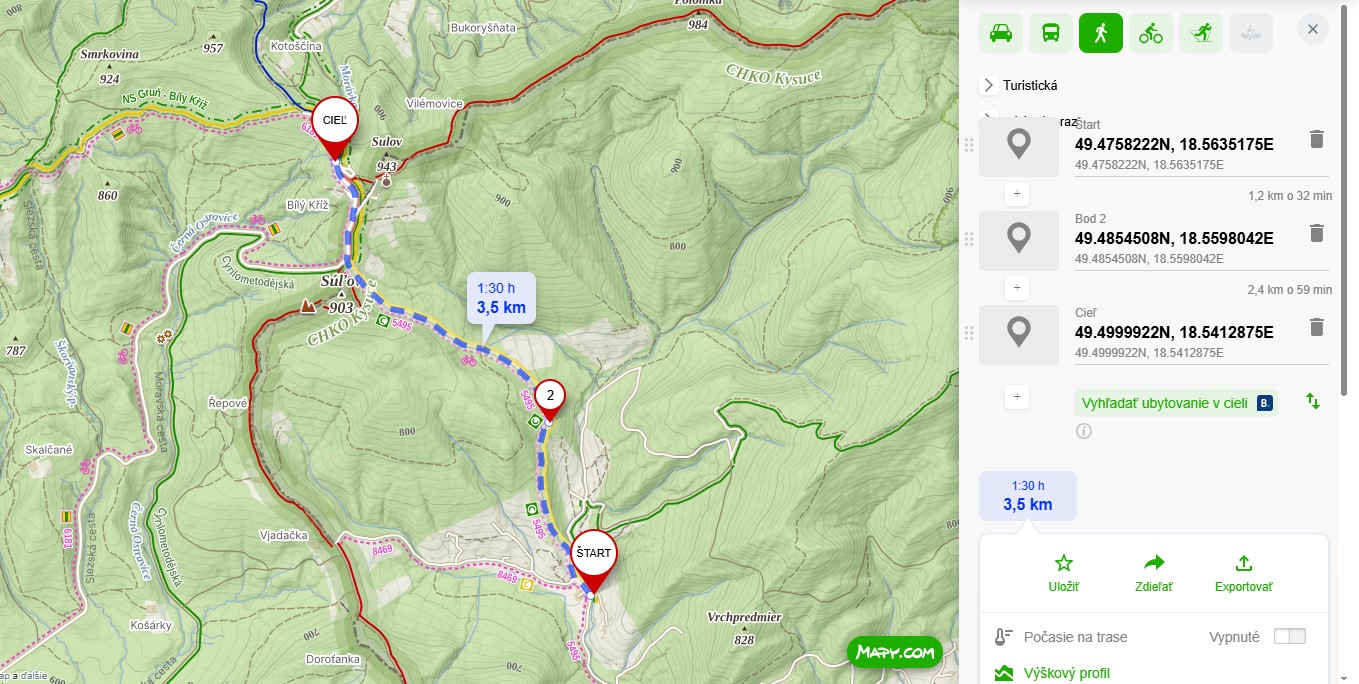Screen dimensions: 1359x684
Task: Share the route via Zdieľať
Action: click(x=1154, y=574)
